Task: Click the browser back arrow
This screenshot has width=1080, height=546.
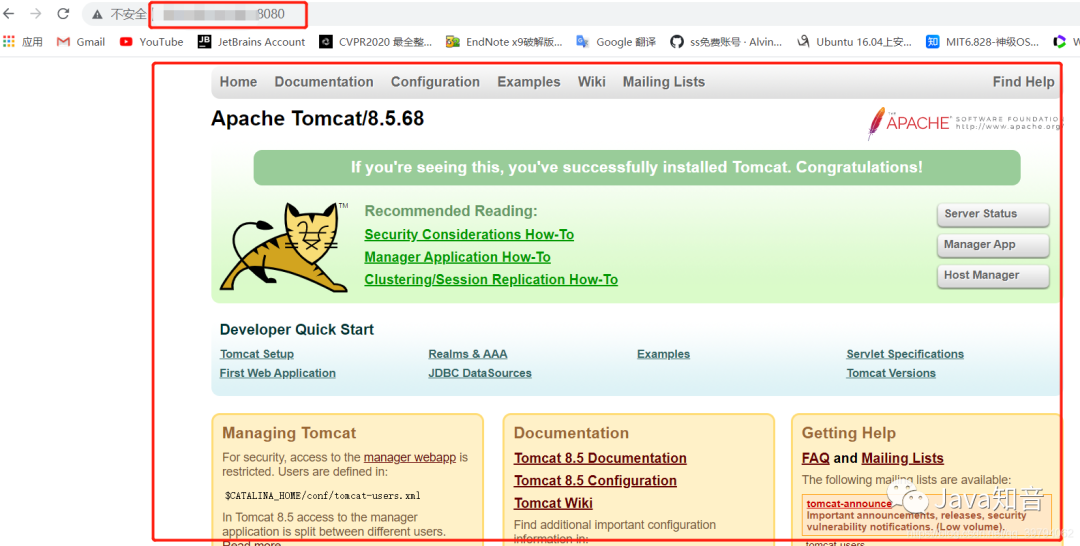Action: (9, 14)
